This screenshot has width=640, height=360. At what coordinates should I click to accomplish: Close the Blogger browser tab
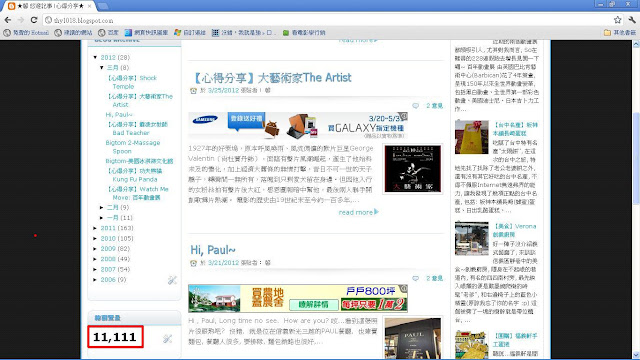[x=89, y=6]
